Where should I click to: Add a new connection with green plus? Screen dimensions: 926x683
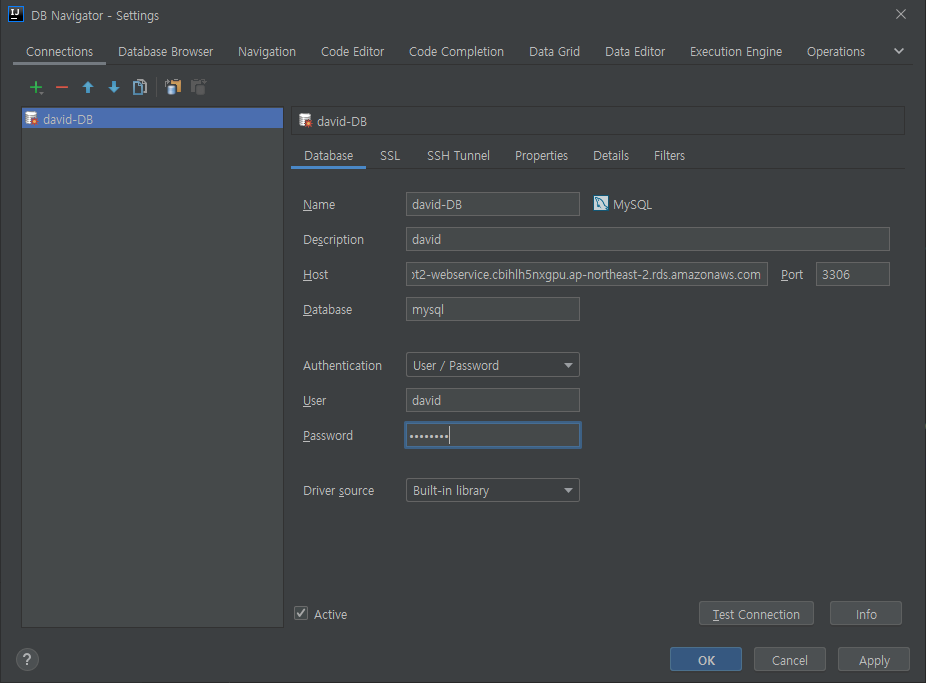pyautogui.click(x=36, y=87)
